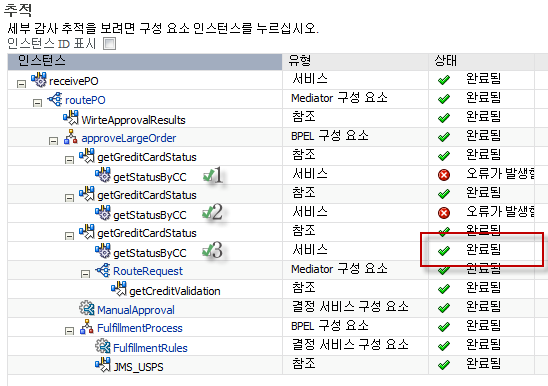This screenshot has height=386, width=548.
Task: Click the '완료됨' status of ManualApproval
Action: coord(484,307)
